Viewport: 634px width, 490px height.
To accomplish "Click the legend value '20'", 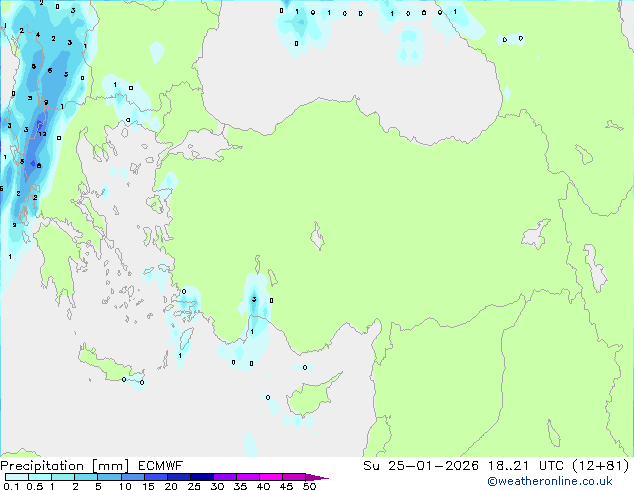I will (171, 486).
